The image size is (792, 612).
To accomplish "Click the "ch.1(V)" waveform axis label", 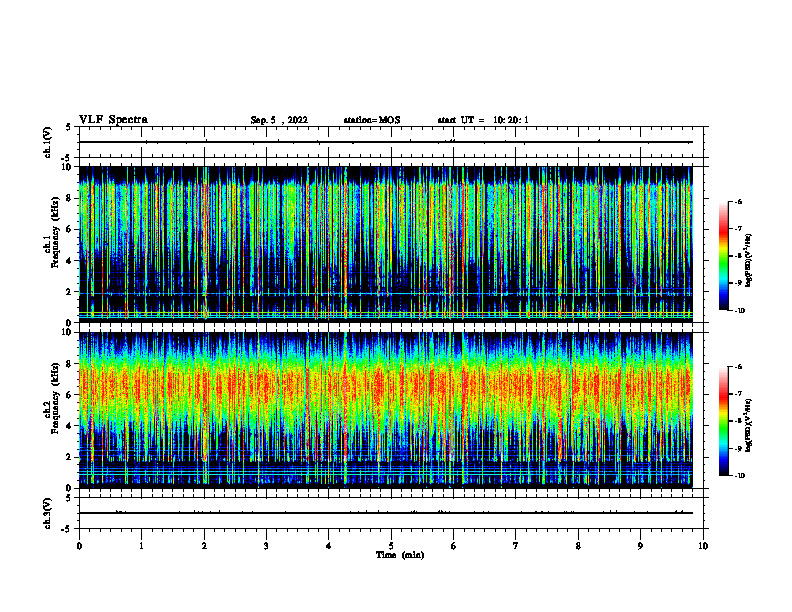I will [48, 142].
